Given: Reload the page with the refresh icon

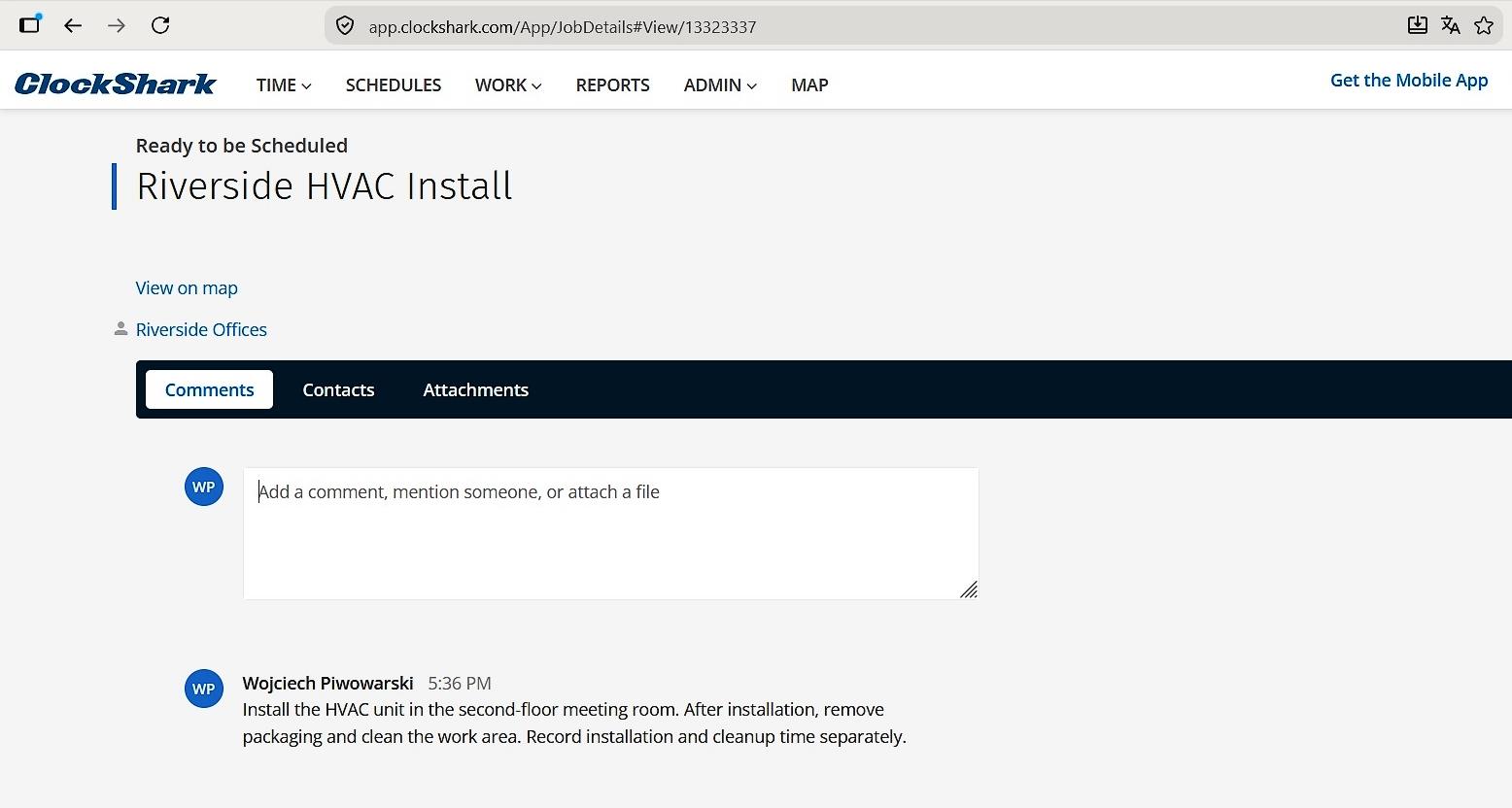Looking at the screenshot, I should pyautogui.click(x=160, y=25).
